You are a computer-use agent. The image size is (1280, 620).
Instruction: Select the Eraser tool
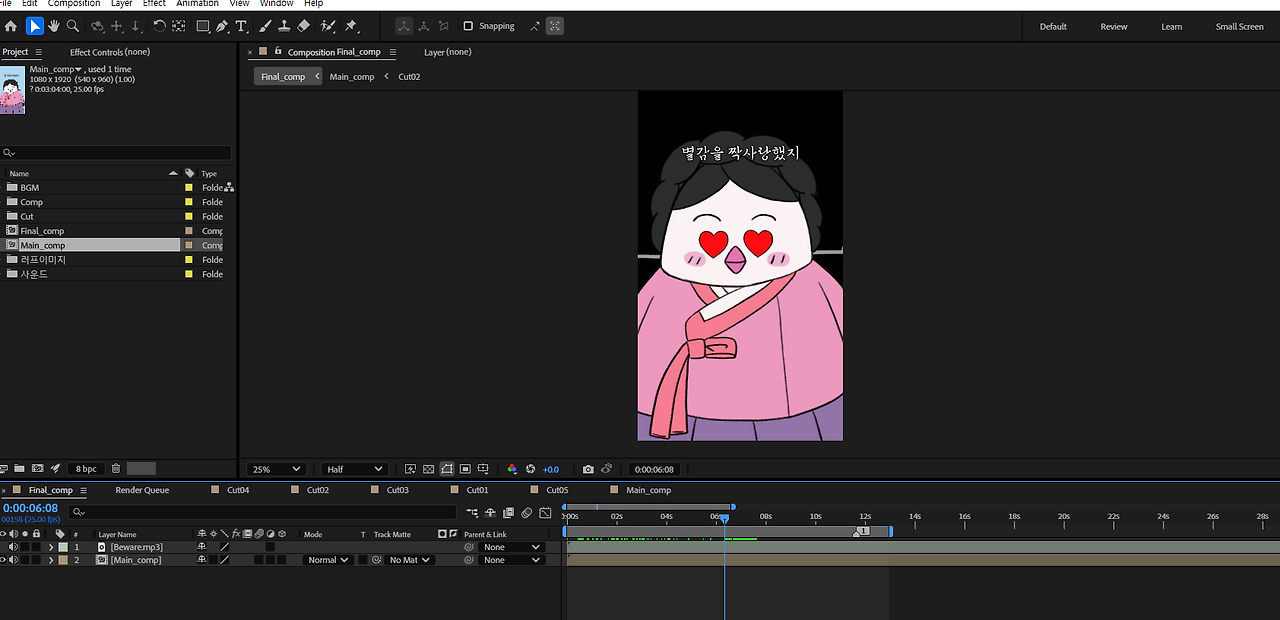304,26
